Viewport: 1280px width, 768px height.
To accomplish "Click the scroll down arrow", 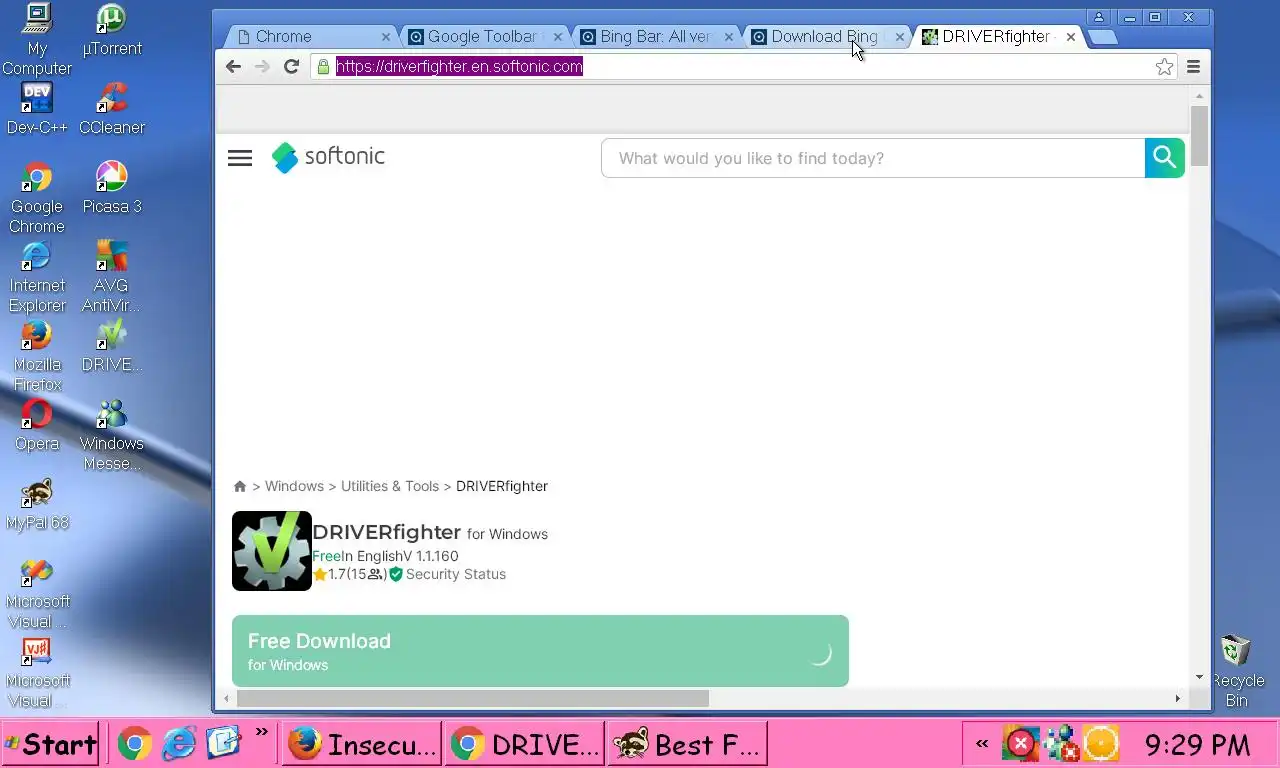I will (x=1199, y=677).
